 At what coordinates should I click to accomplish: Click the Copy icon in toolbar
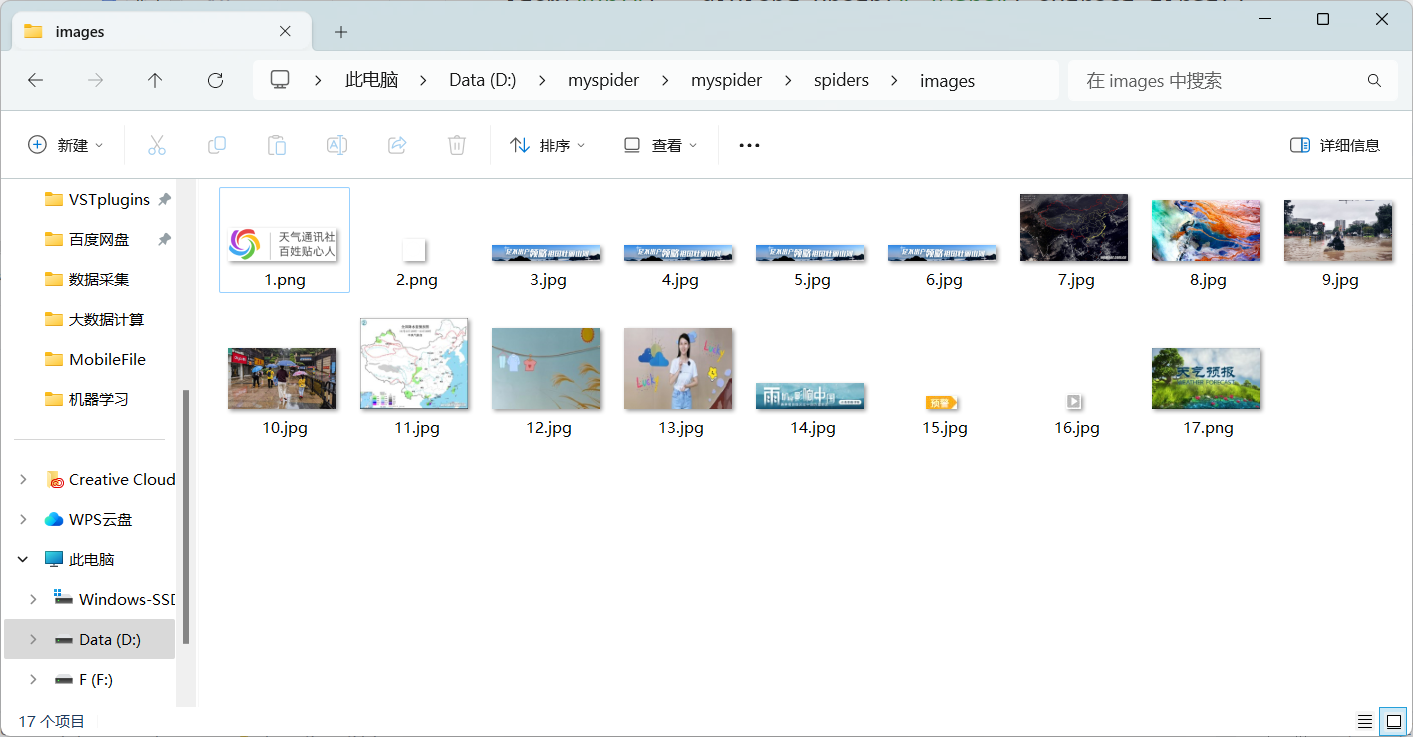217,145
